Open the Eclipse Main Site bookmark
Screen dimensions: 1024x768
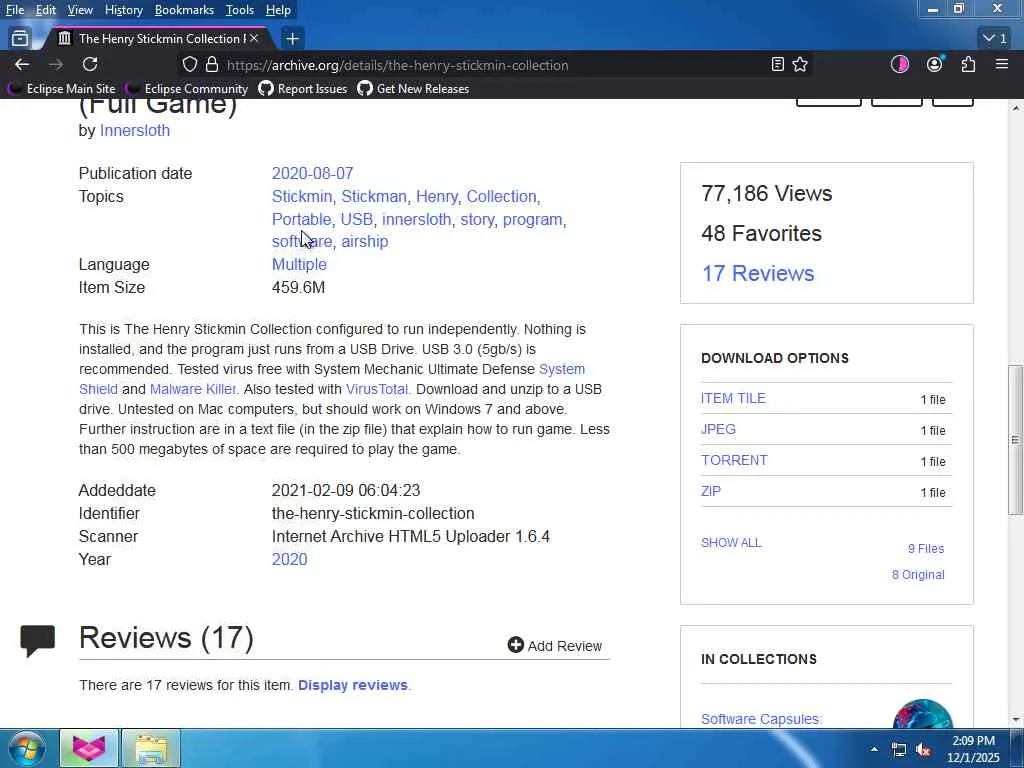coord(62,89)
